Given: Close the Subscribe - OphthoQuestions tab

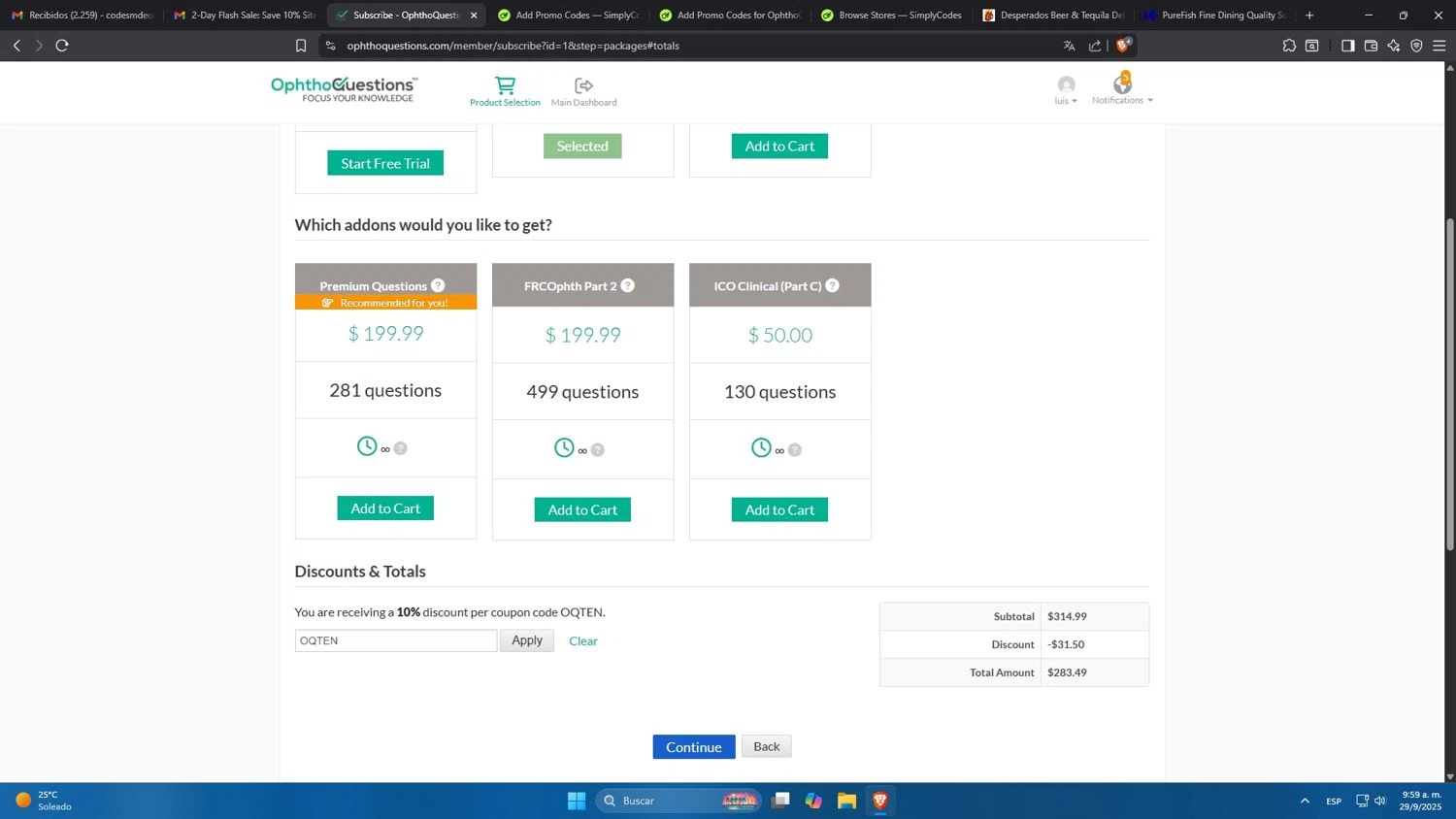Looking at the screenshot, I should point(474,15).
